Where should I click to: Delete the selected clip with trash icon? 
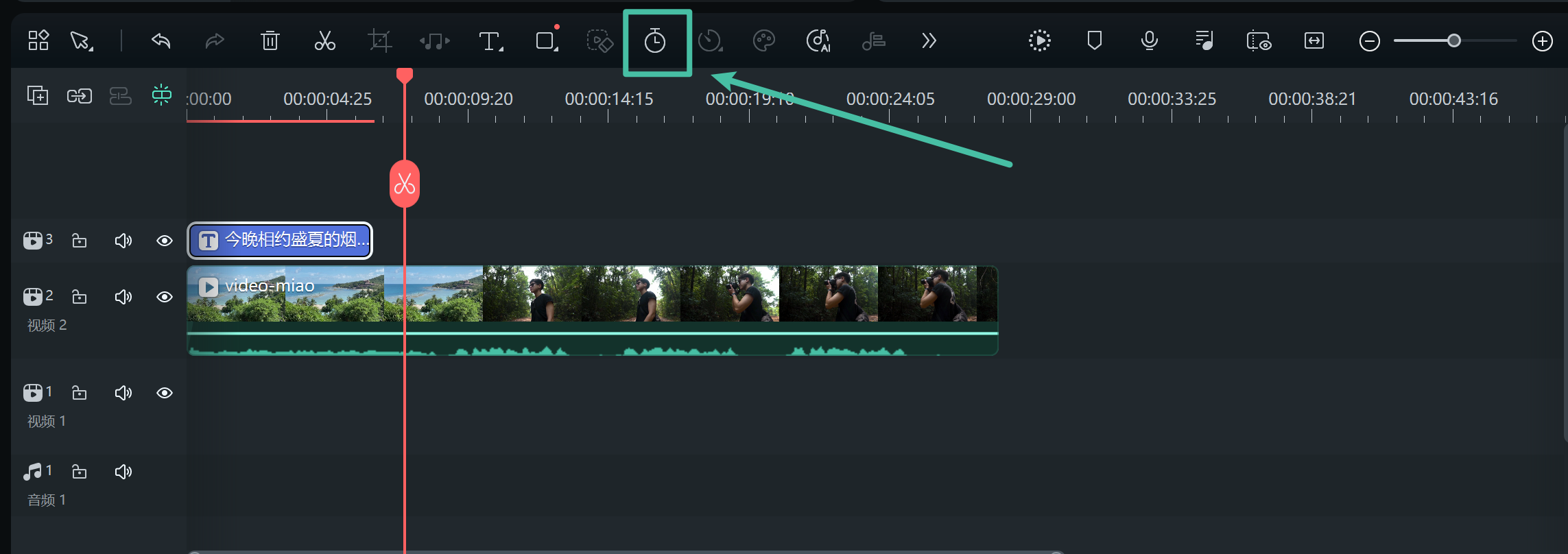coord(270,41)
